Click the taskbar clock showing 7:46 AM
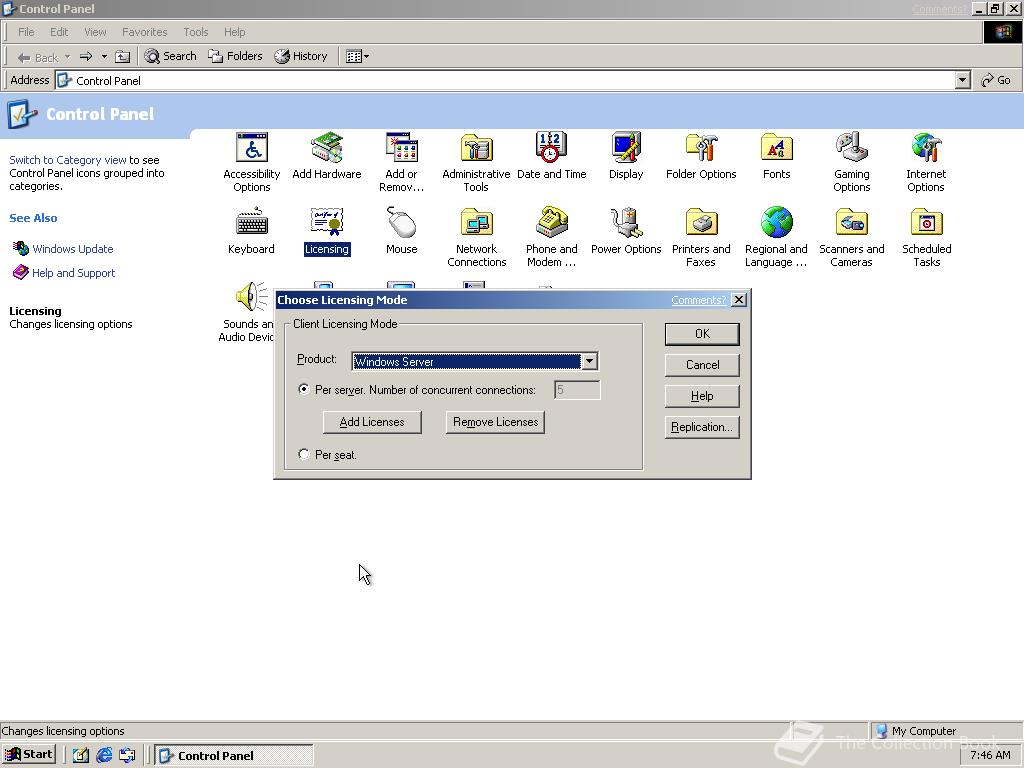 (990, 755)
